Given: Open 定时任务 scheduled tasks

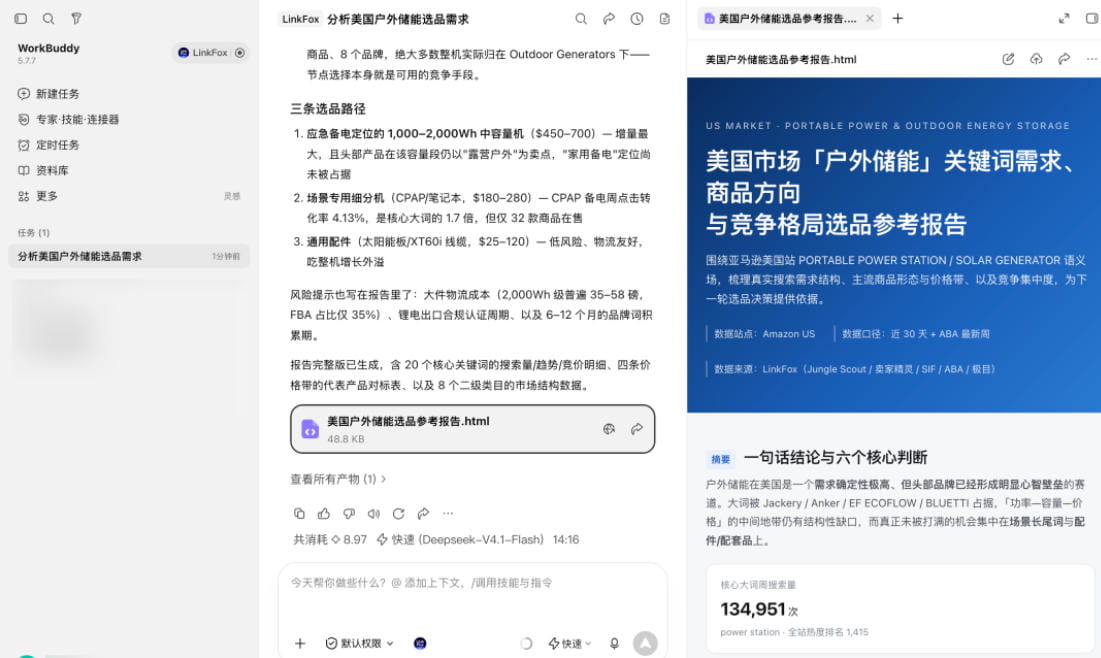Looking at the screenshot, I should point(48,145).
